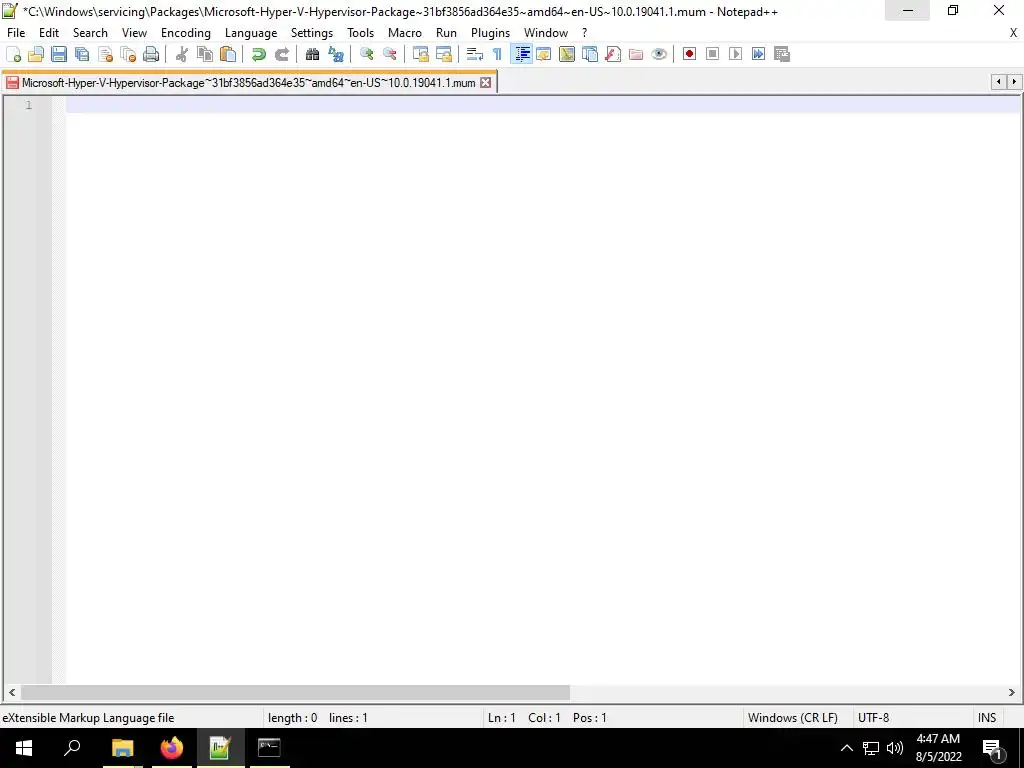Run macro multiple times icon
The image size is (1024, 768).
coord(758,54)
